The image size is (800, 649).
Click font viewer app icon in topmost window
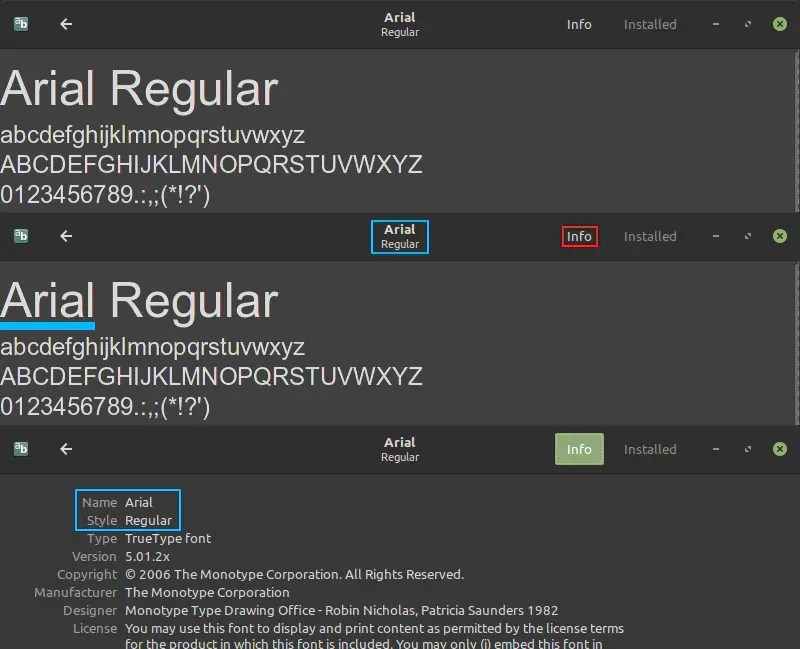coord(21,24)
